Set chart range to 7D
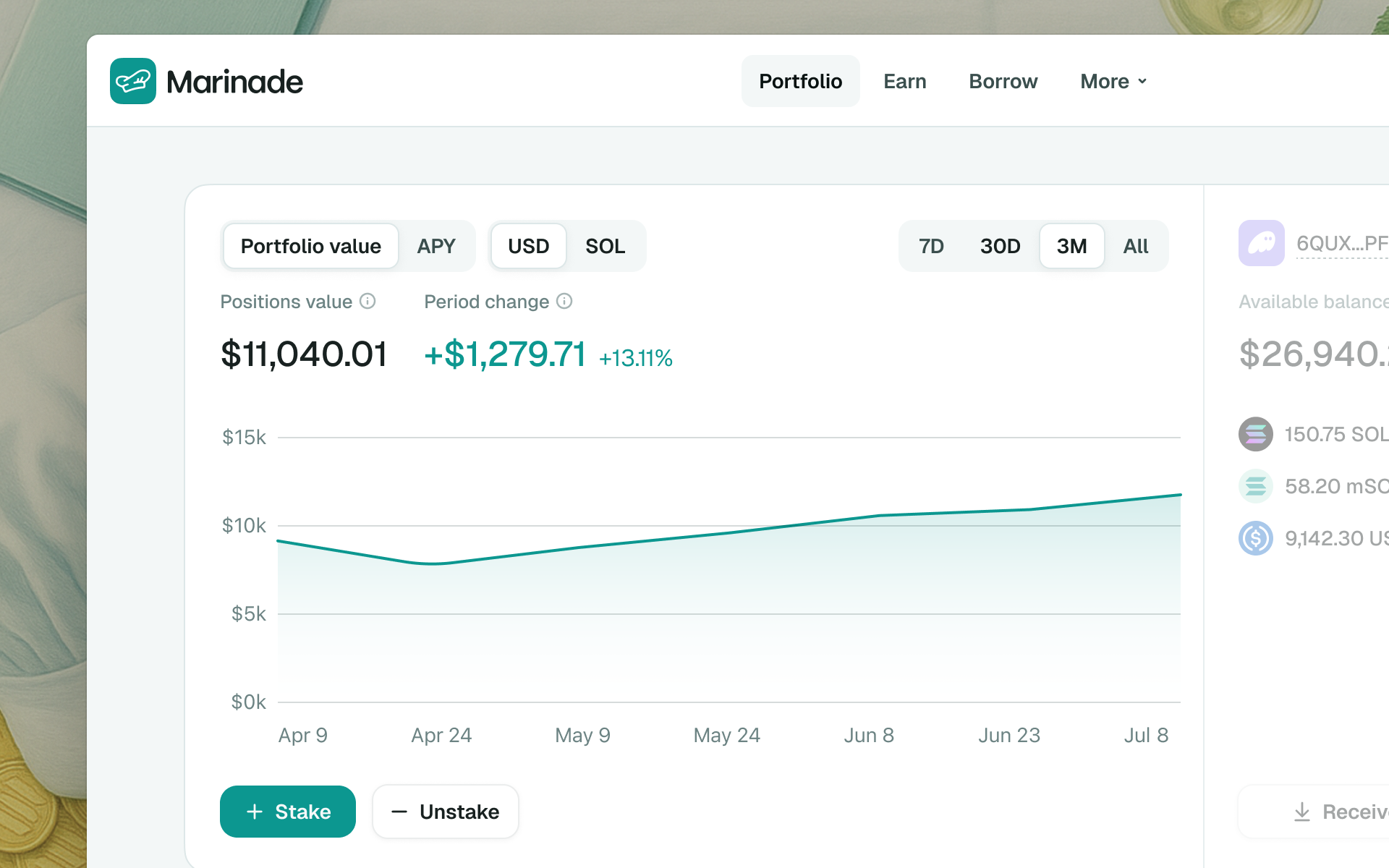This screenshot has height=868, width=1389. [x=931, y=246]
